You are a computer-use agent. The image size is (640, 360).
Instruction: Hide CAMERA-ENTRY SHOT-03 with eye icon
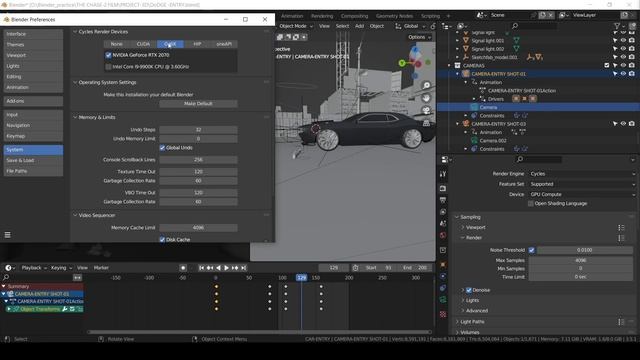click(623, 124)
